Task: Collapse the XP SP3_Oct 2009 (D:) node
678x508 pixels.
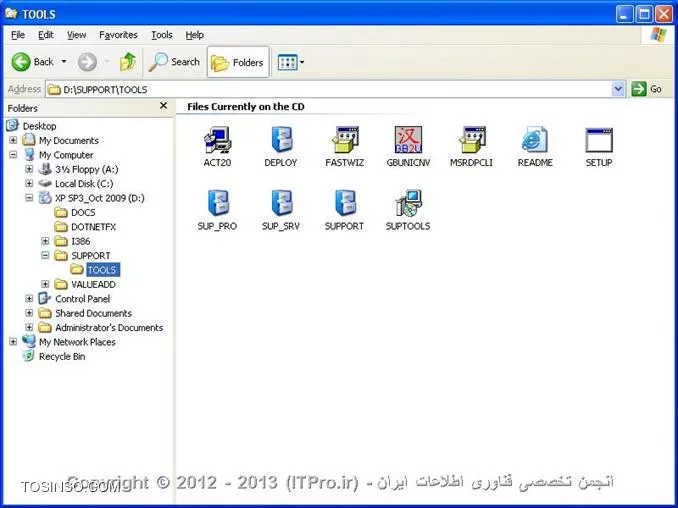Action: coord(29,198)
